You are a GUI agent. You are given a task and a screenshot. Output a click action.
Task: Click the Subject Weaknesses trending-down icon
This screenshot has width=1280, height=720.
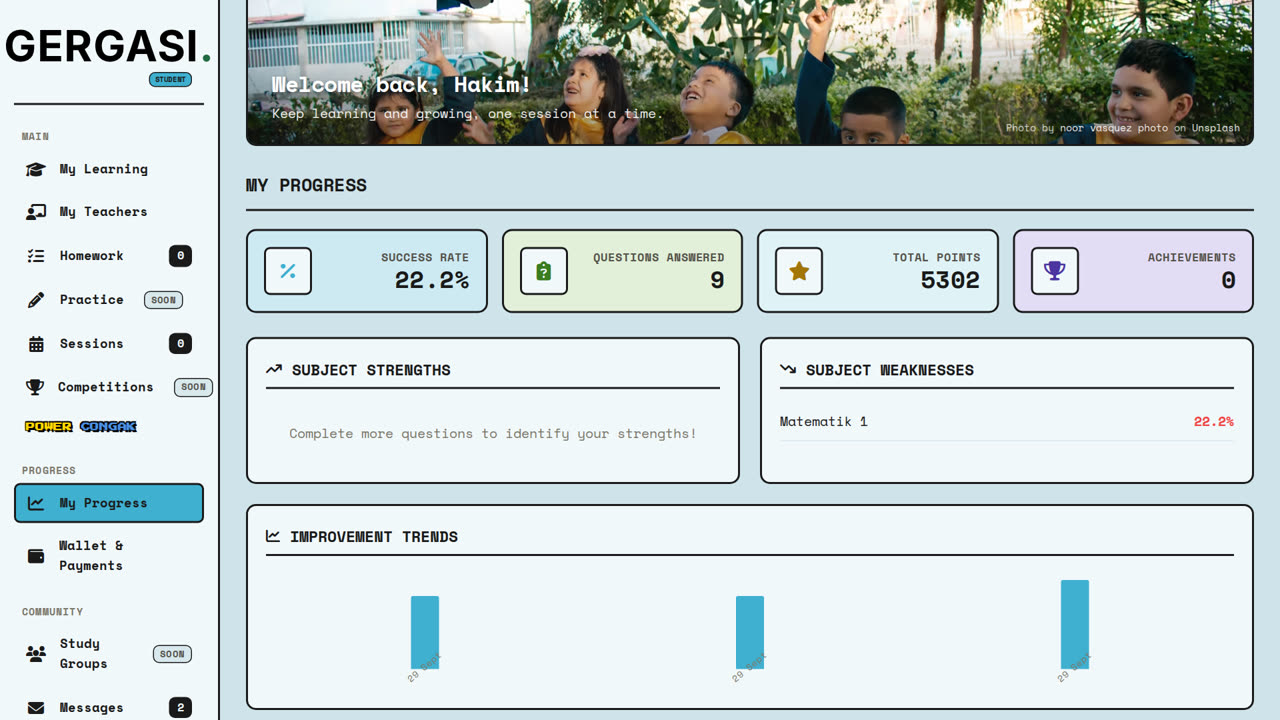coord(788,370)
